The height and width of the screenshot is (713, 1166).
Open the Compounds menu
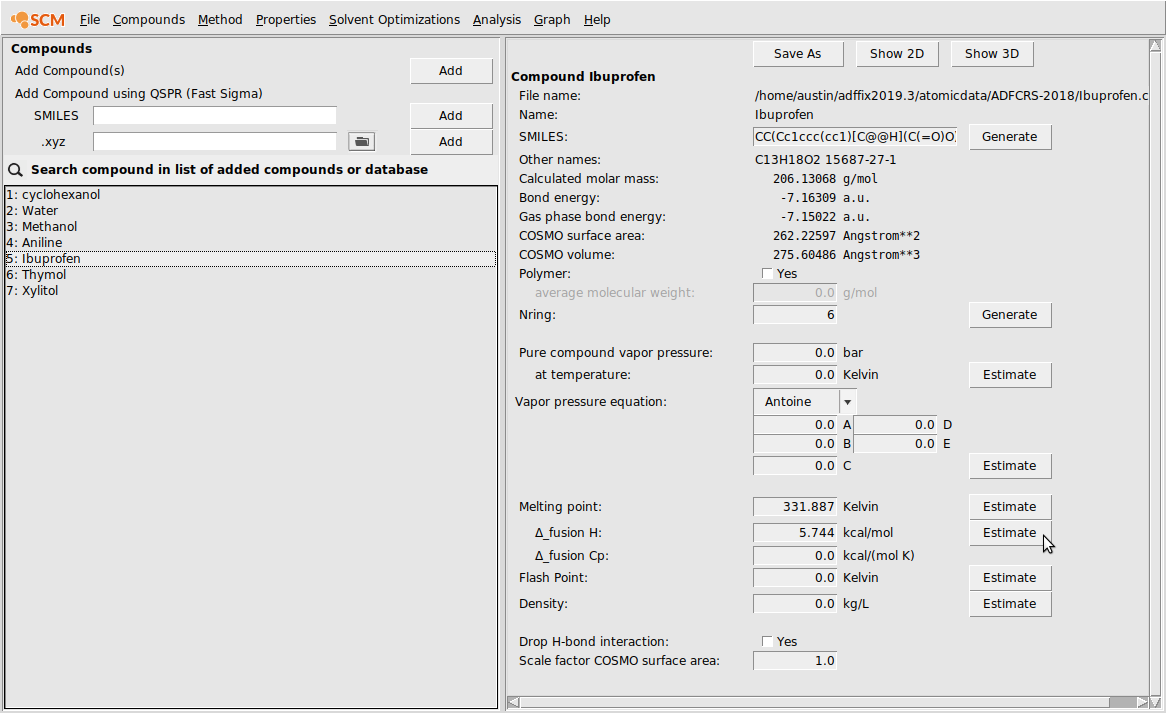(149, 19)
